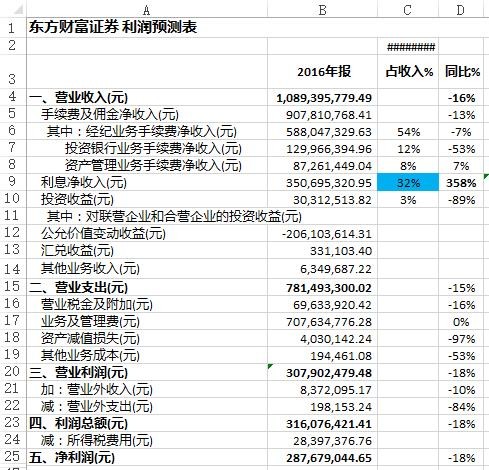Click the value 194,461.08
The image size is (489, 470).
click(322, 355)
